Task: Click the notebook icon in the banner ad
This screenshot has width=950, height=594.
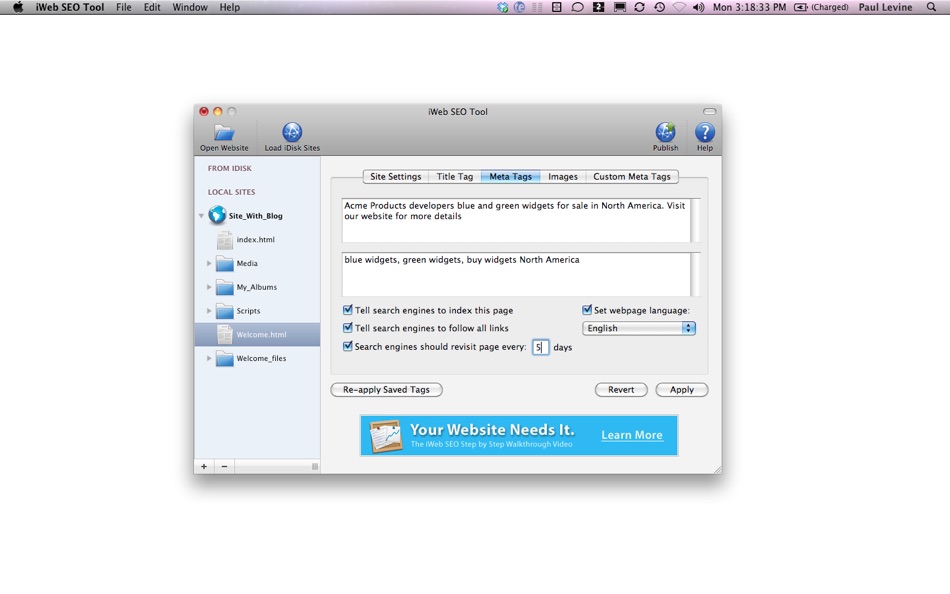Action: pos(385,435)
